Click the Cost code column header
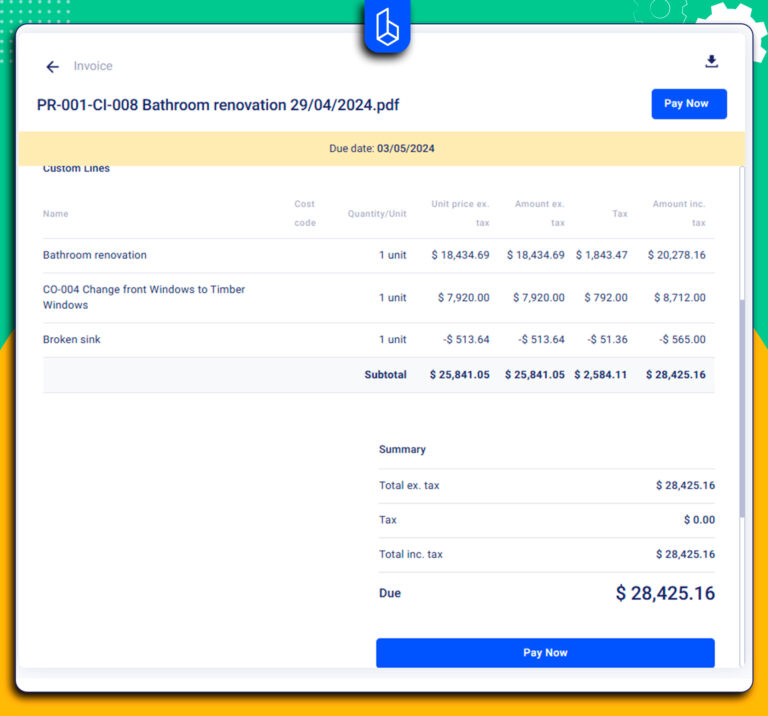This screenshot has width=768, height=716. [x=305, y=213]
